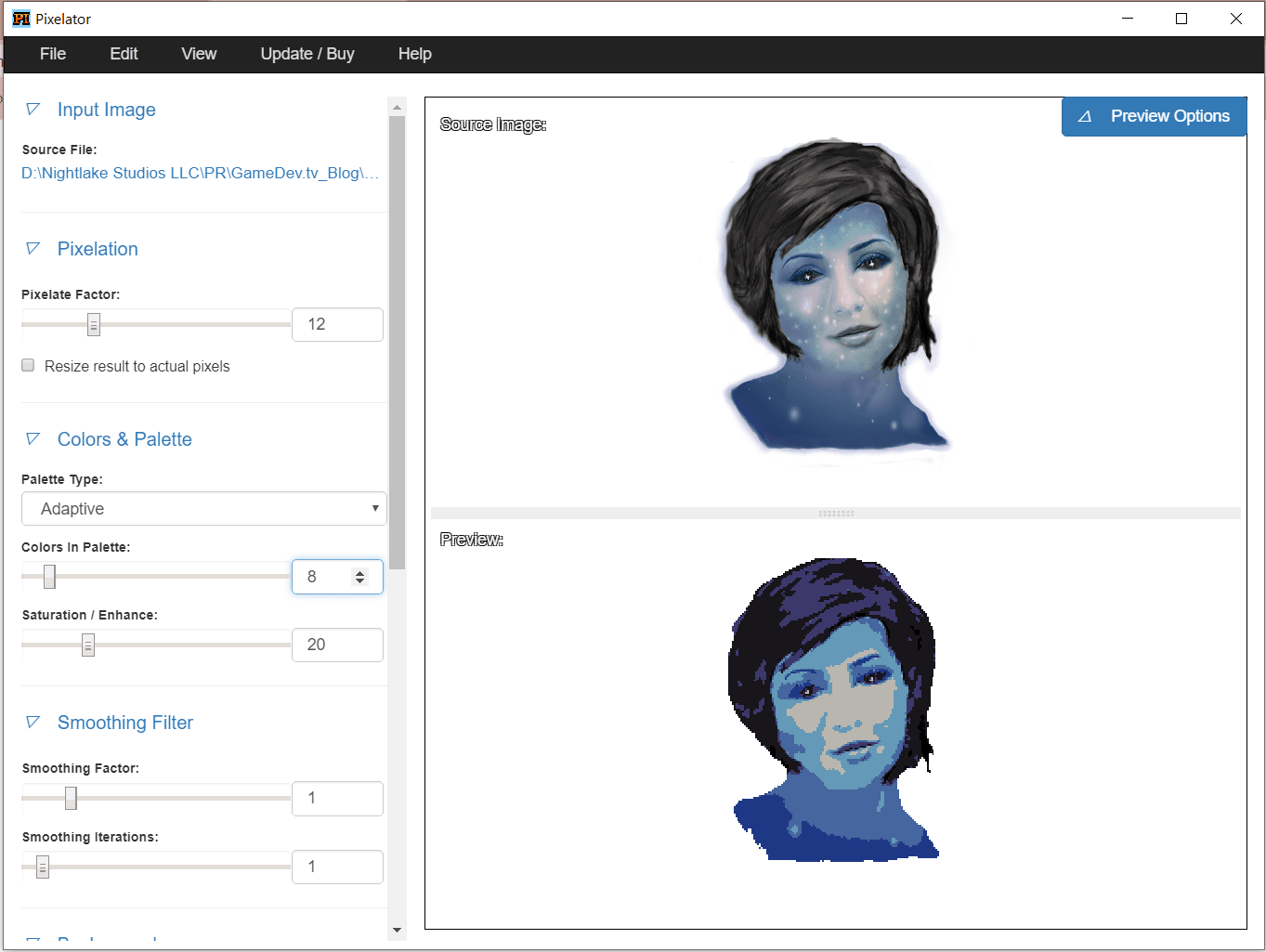Click the splitter handle between source and preview
The height and width of the screenshot is (952, 1266).
pyautogui.click(x=836, y=514)
